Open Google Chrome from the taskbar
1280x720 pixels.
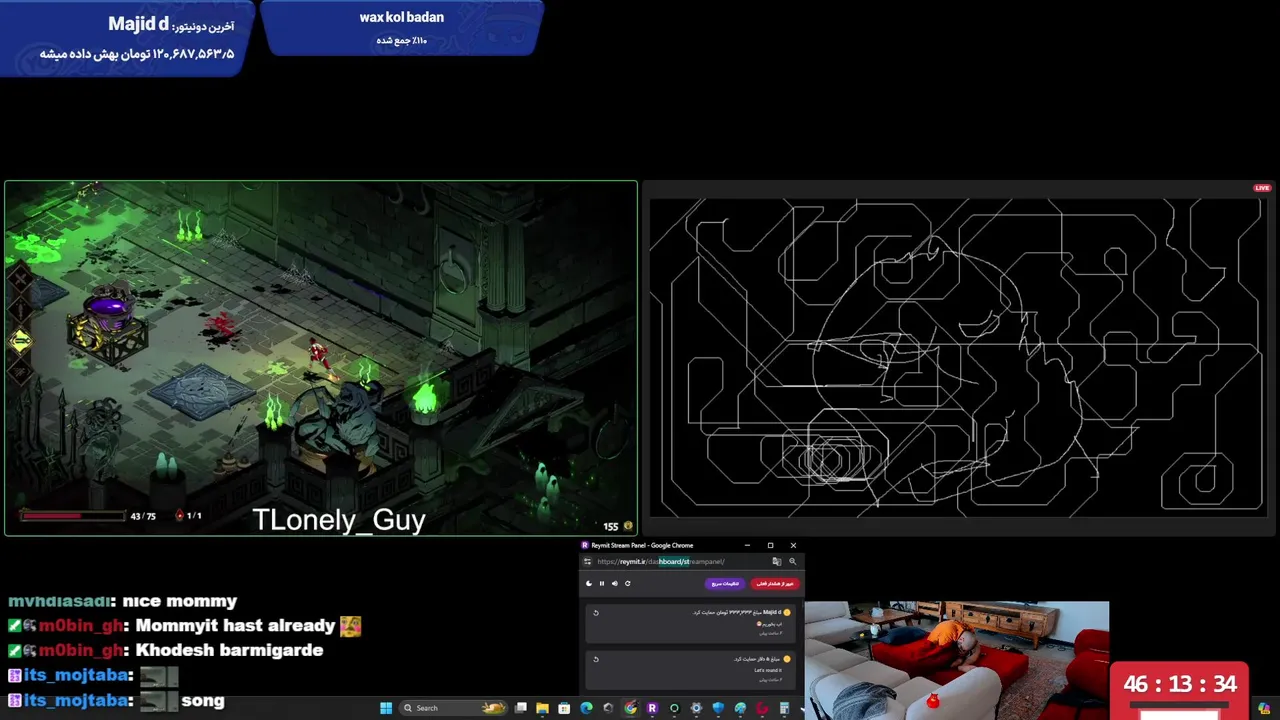point(630,708)
